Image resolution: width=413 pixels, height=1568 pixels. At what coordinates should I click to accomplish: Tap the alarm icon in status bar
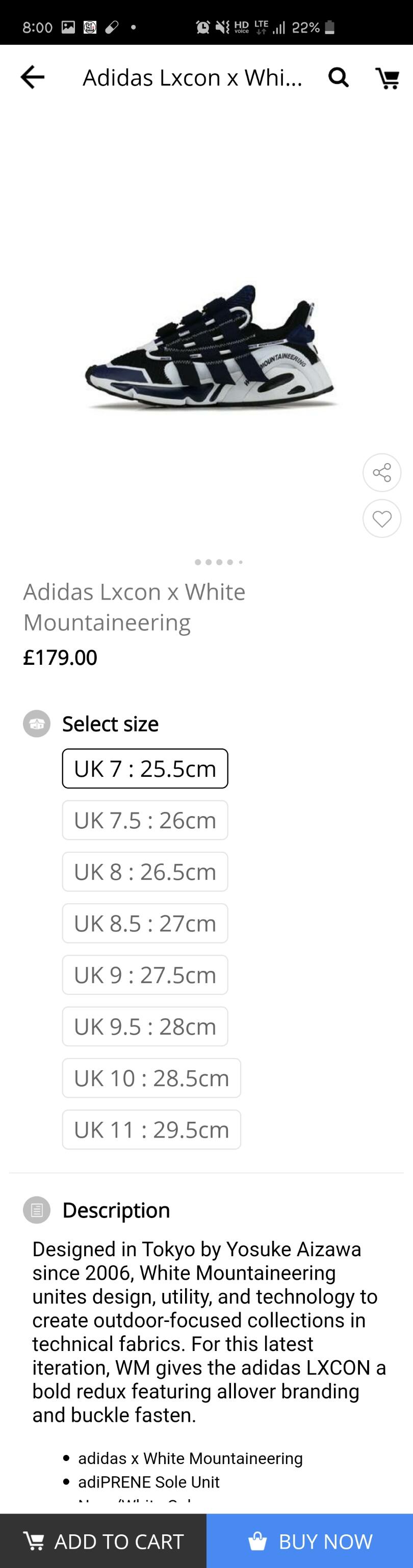[203, 27]
